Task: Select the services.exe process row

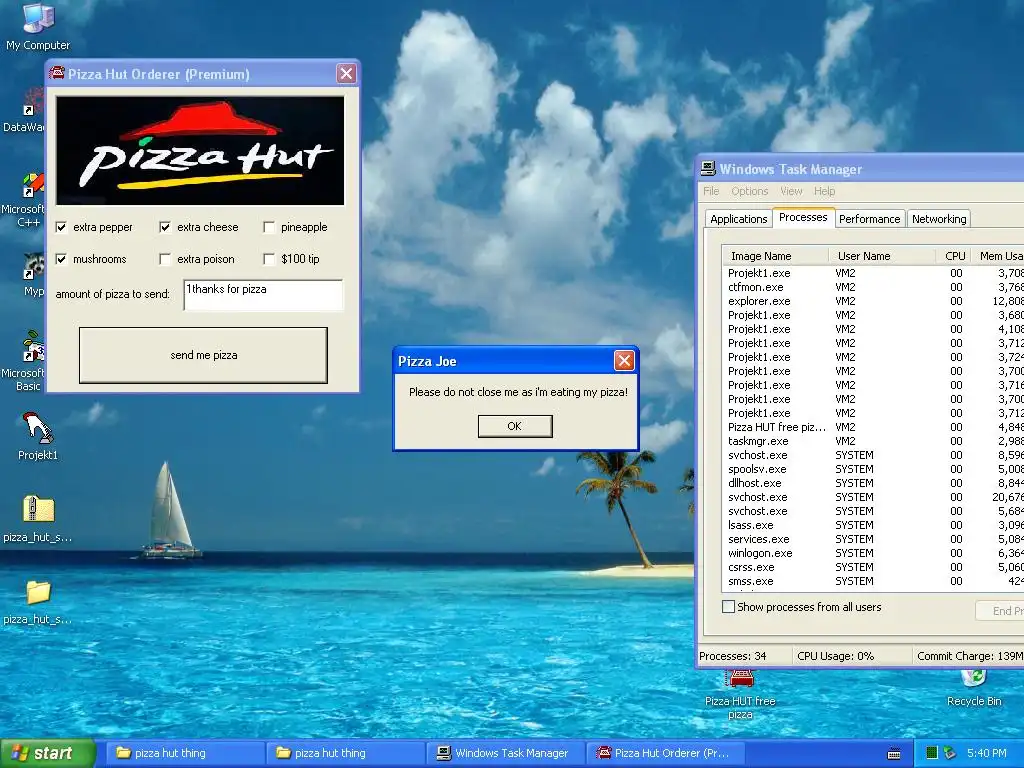Action: tap(873, 539)
